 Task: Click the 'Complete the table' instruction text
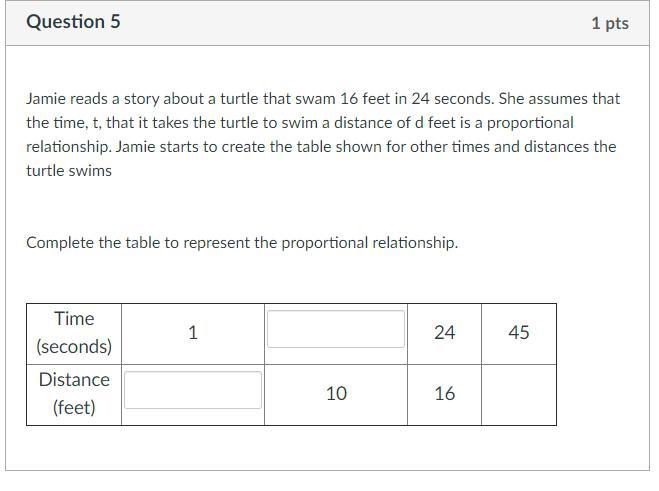click(x=242, y=243)
